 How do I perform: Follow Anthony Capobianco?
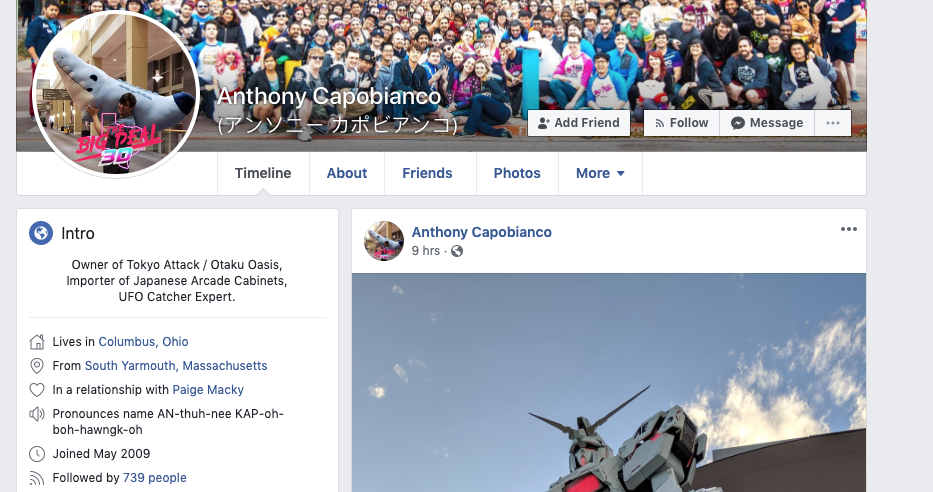(x=682, y=123)
